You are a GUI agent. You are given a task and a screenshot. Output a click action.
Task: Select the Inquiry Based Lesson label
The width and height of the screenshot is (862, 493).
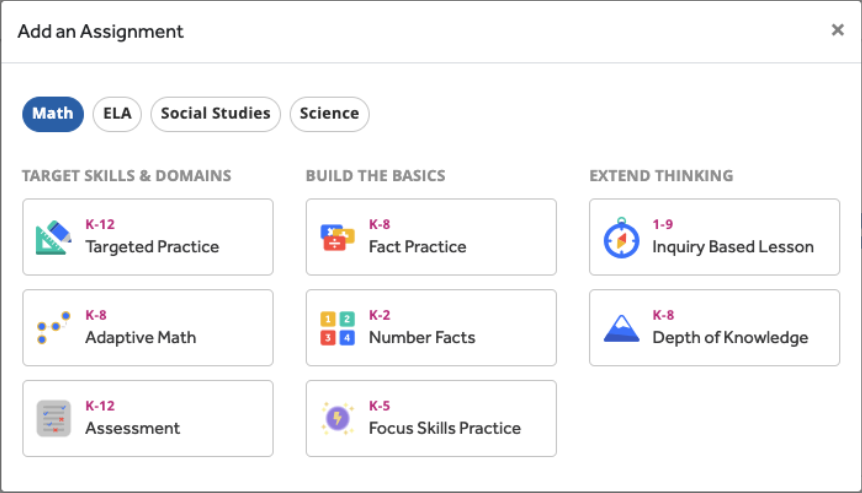733,247
